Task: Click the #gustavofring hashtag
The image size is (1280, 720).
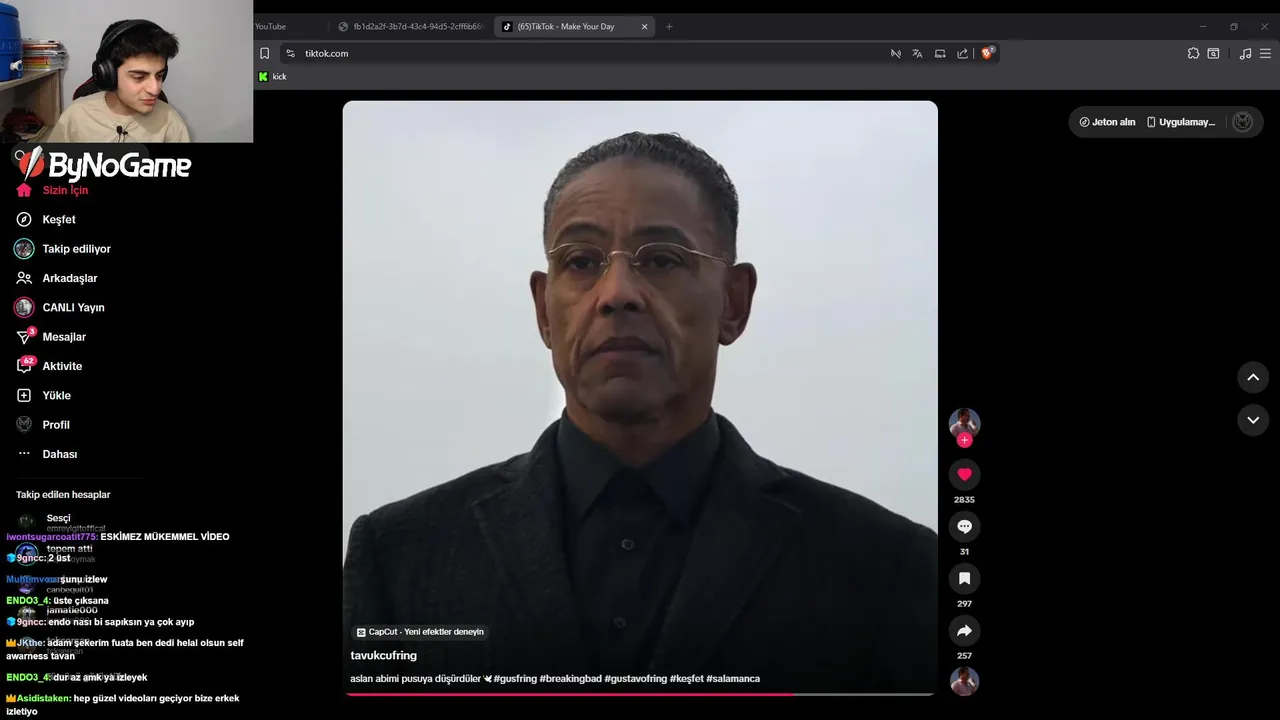Action: click(635, 679)
